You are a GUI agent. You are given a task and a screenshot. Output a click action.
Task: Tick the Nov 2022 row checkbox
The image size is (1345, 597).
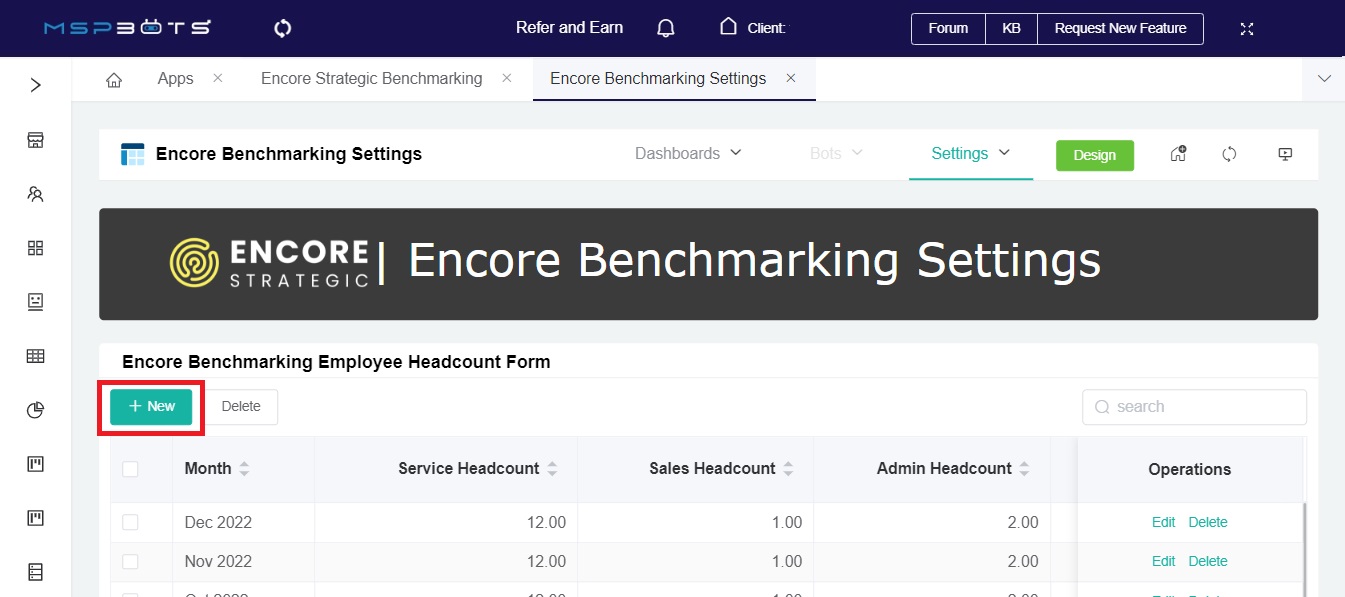(130, 561)
